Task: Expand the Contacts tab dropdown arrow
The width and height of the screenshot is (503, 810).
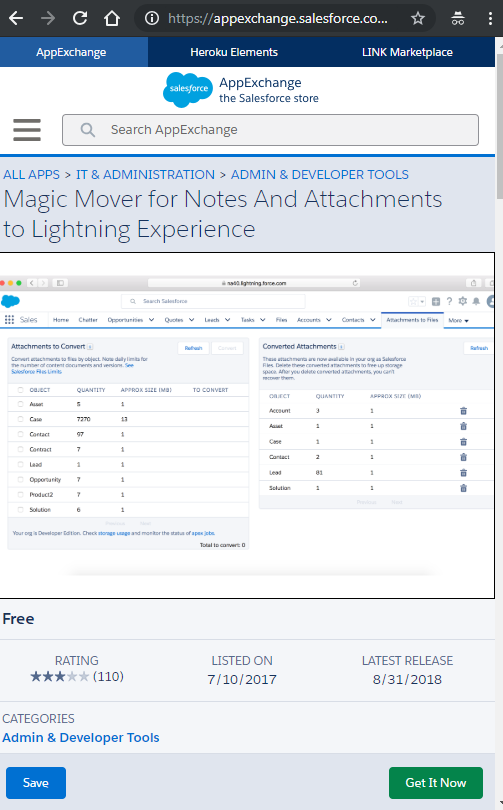Action: 372,320
